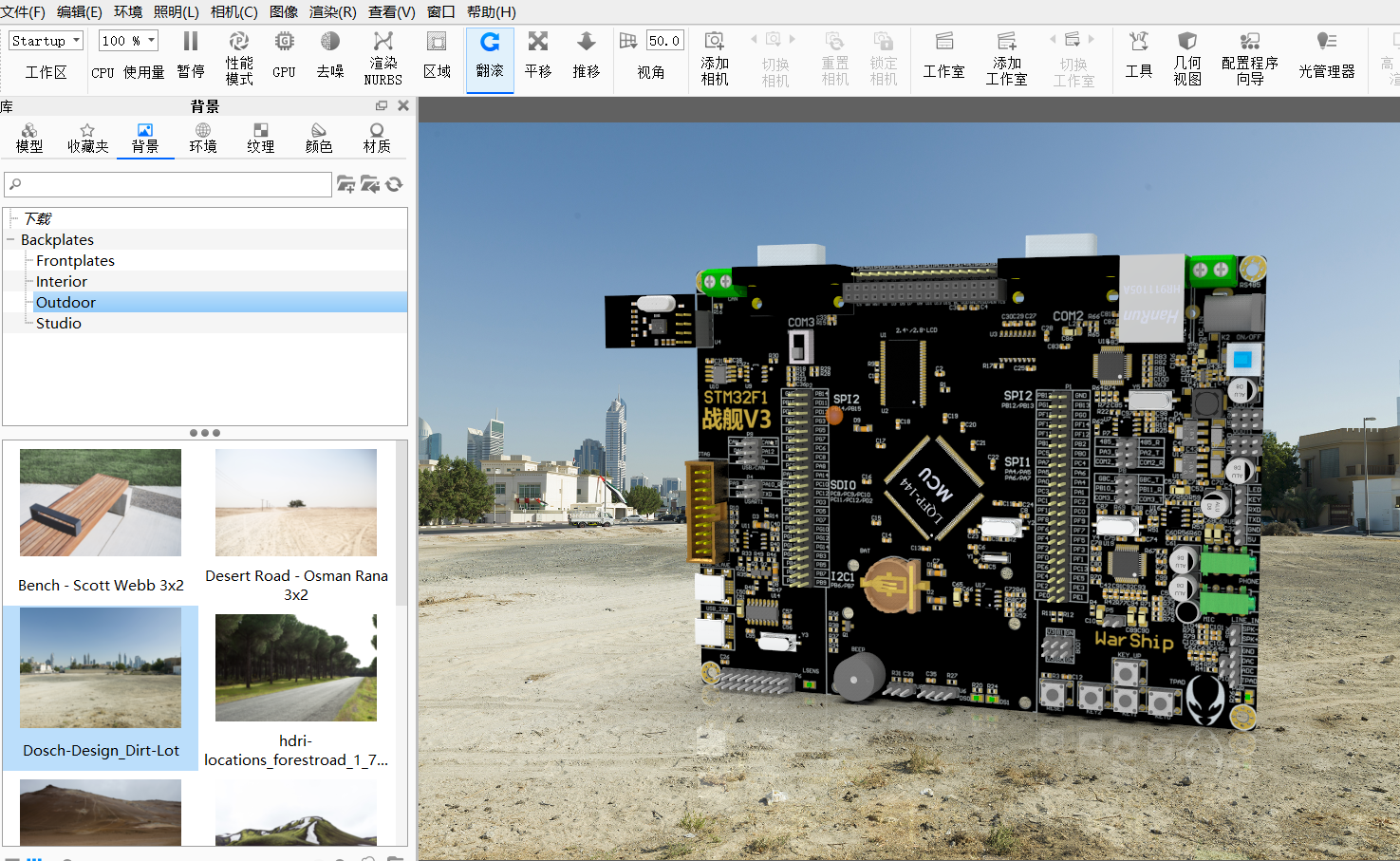1400x861 pixels.
Task: Open the 渲染(R) menu
Action: click(333, 11)
